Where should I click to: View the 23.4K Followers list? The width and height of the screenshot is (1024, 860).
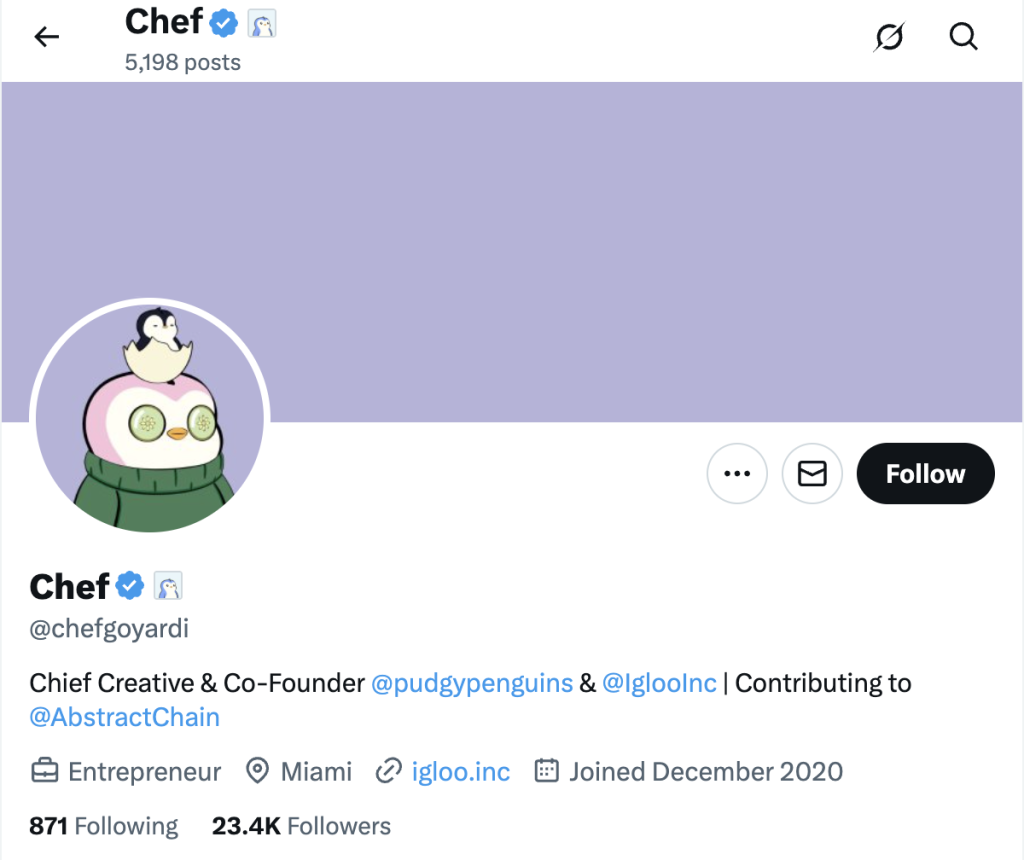(x=301, y=826)
